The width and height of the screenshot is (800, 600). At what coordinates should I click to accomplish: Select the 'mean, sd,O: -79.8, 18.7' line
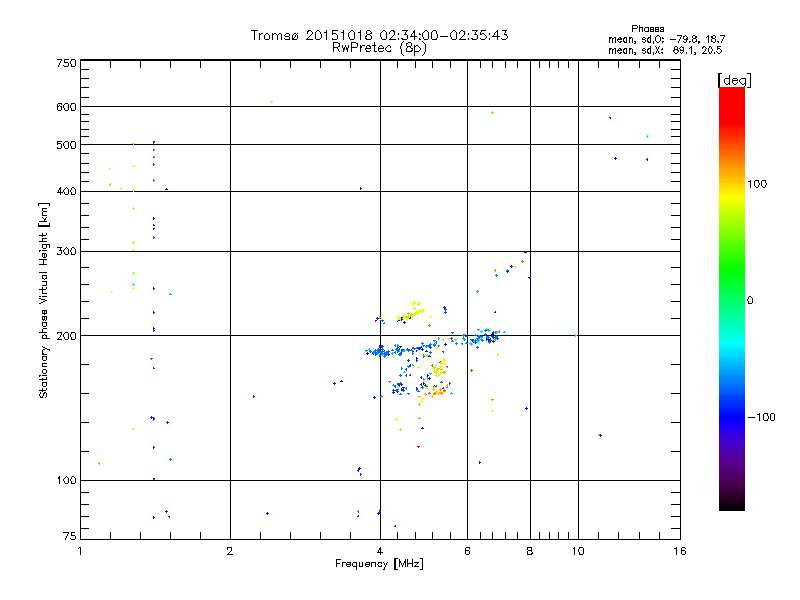666,39
